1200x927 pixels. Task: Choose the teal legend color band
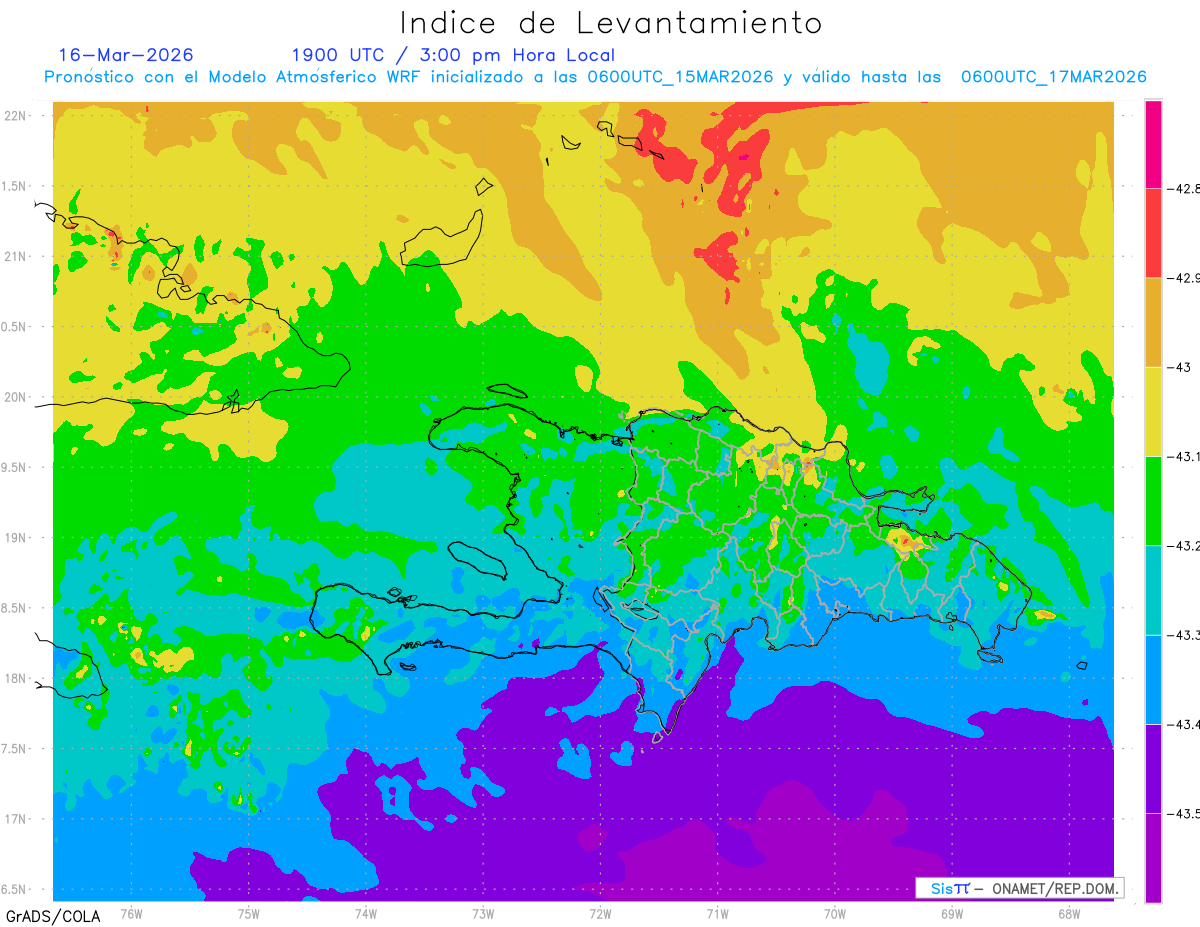(1153, 590)
